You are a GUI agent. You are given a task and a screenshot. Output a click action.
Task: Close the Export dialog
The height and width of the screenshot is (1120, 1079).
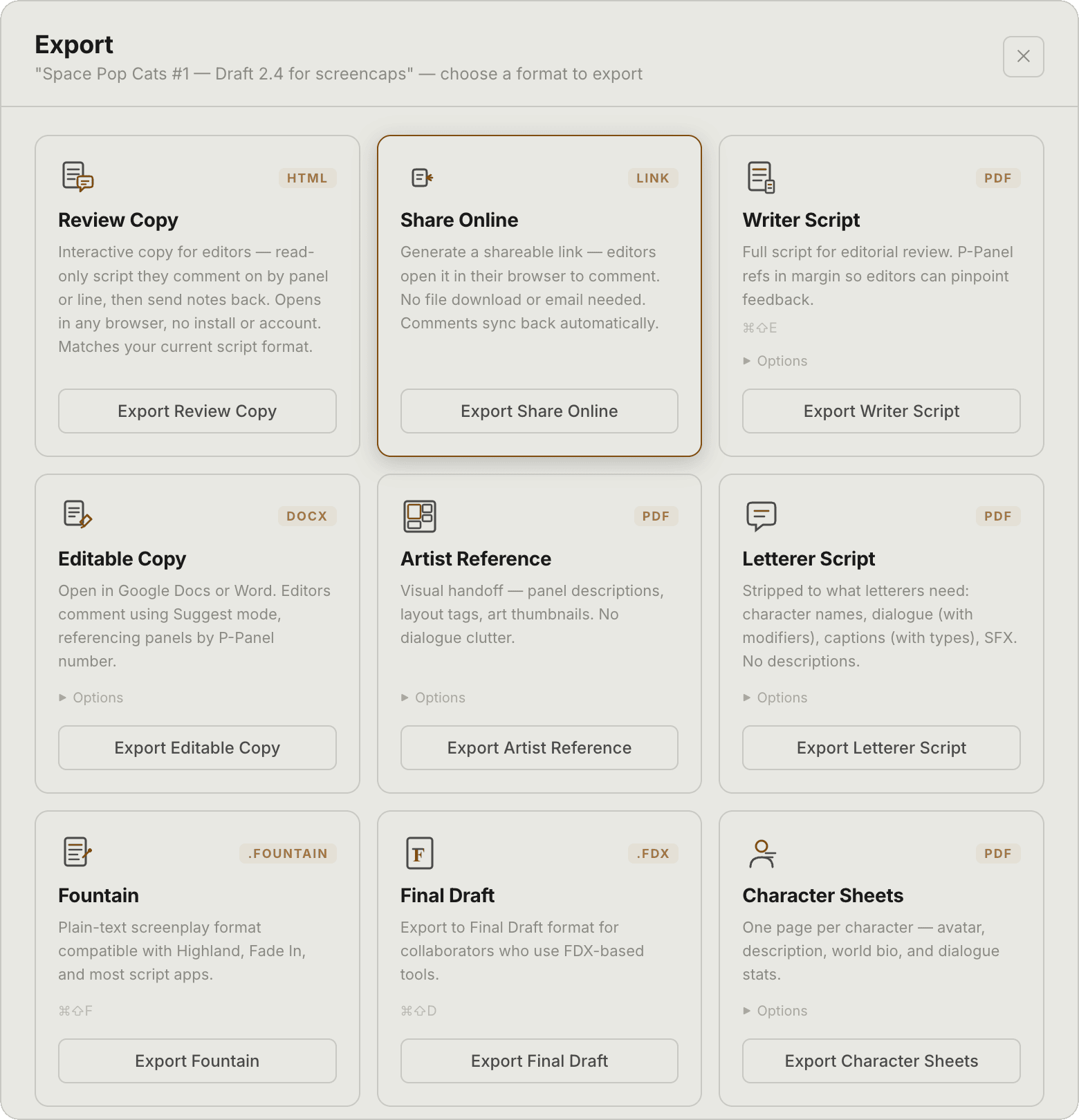pyautogui.click(x=1023, y=57)
